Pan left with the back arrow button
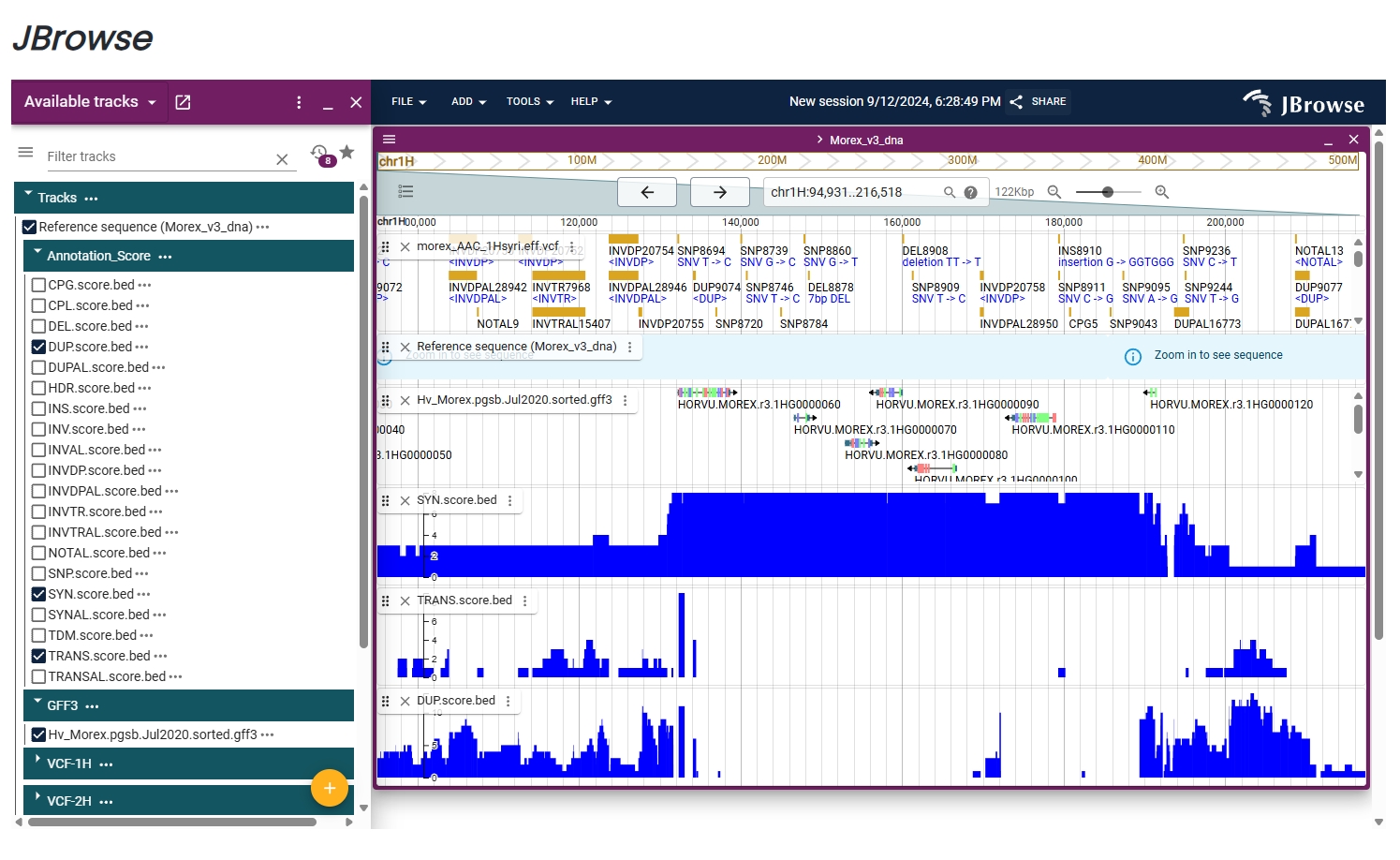This screenshot has width=1400, height=860. point(647,192)
